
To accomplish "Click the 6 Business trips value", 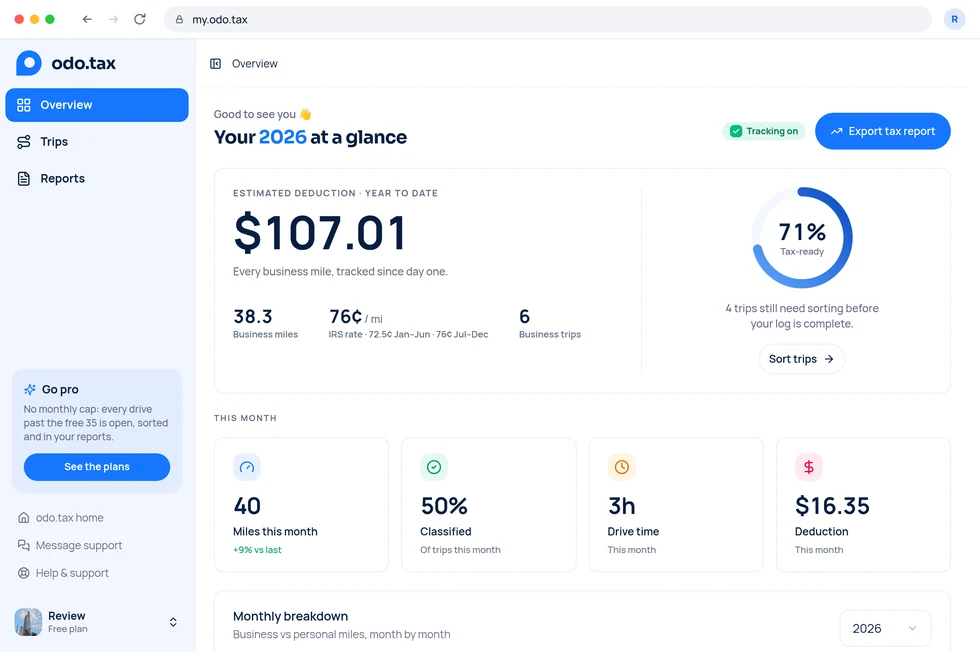I will point(524,316).
